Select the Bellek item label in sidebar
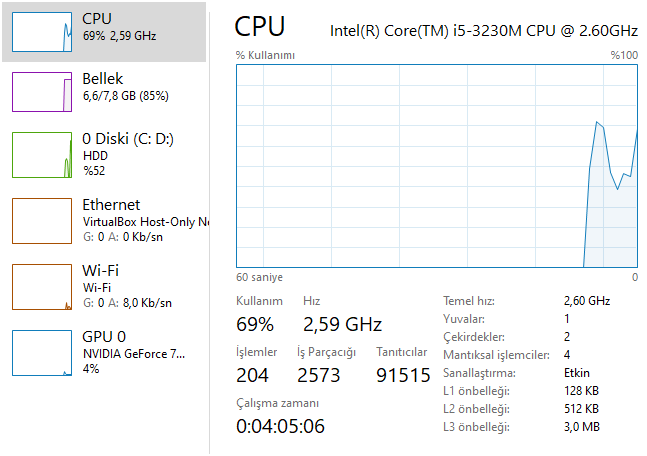This screenshot has width=647, height=456. coord(103,78)
